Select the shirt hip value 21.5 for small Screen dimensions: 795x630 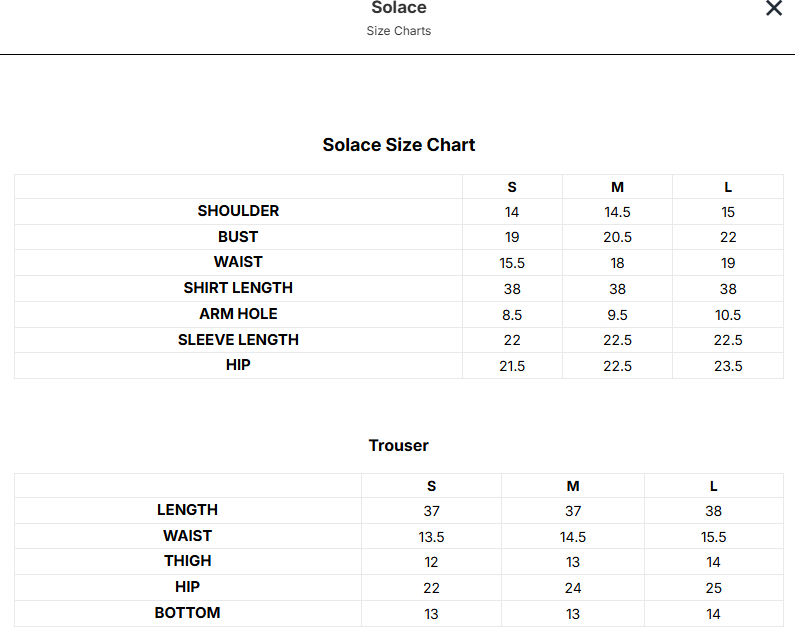point(512,366)
